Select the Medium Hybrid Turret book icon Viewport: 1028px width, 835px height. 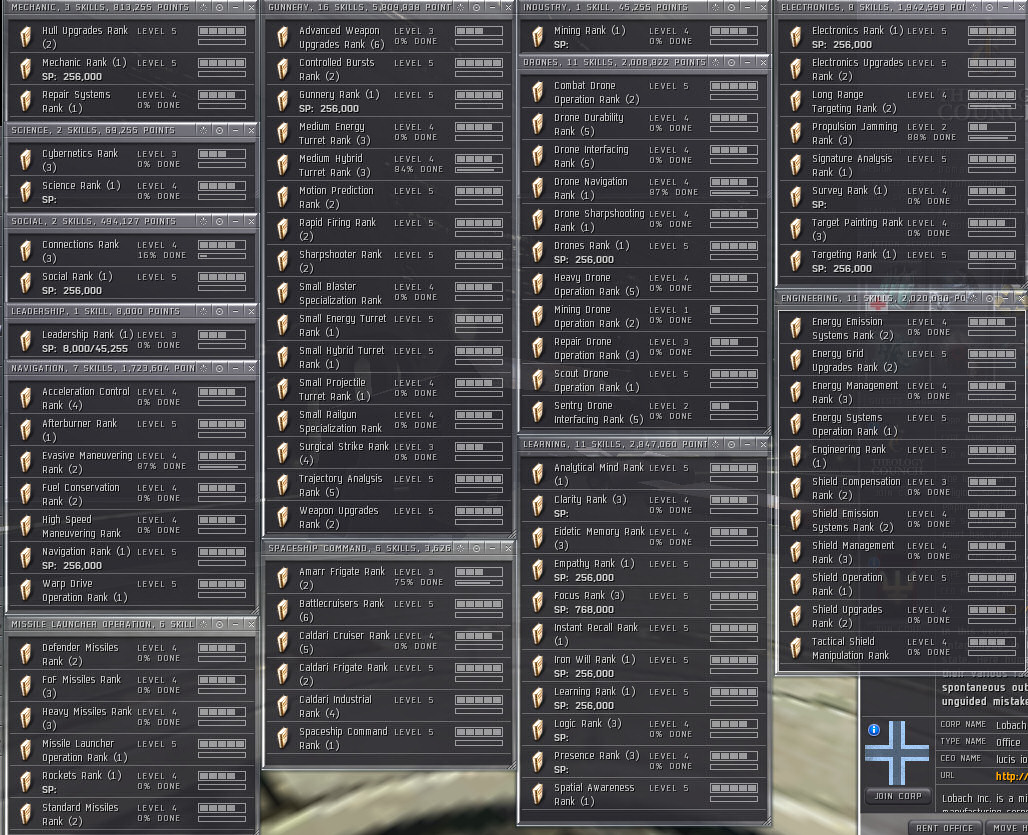283,165
